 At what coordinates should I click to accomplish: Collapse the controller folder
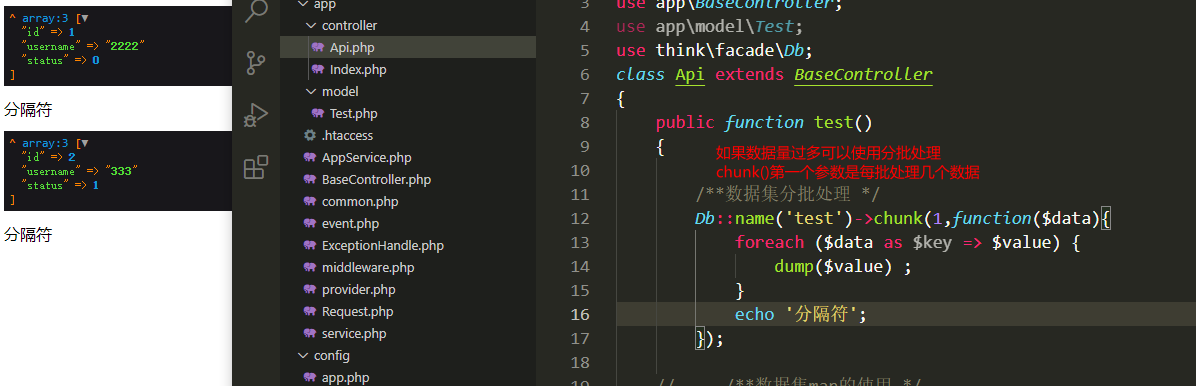point(310,25)
